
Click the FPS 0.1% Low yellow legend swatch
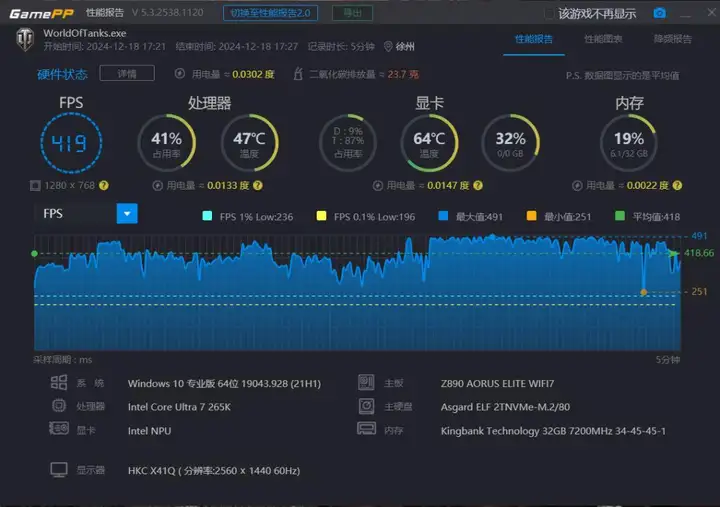[321, 216]
